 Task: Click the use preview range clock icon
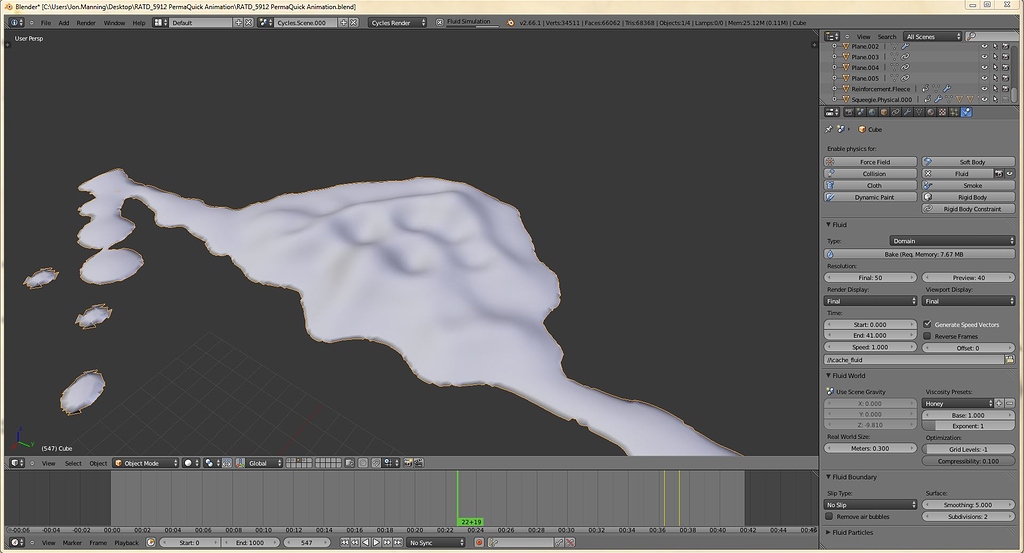click(151, 543)
